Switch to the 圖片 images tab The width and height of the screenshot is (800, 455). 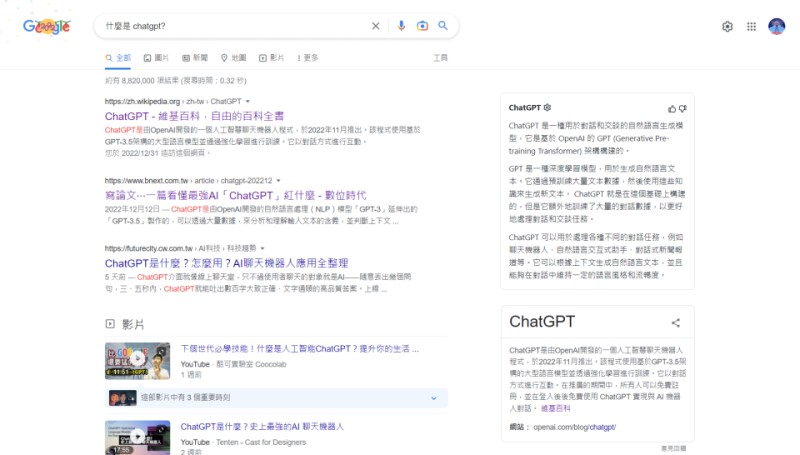point(156,58)
